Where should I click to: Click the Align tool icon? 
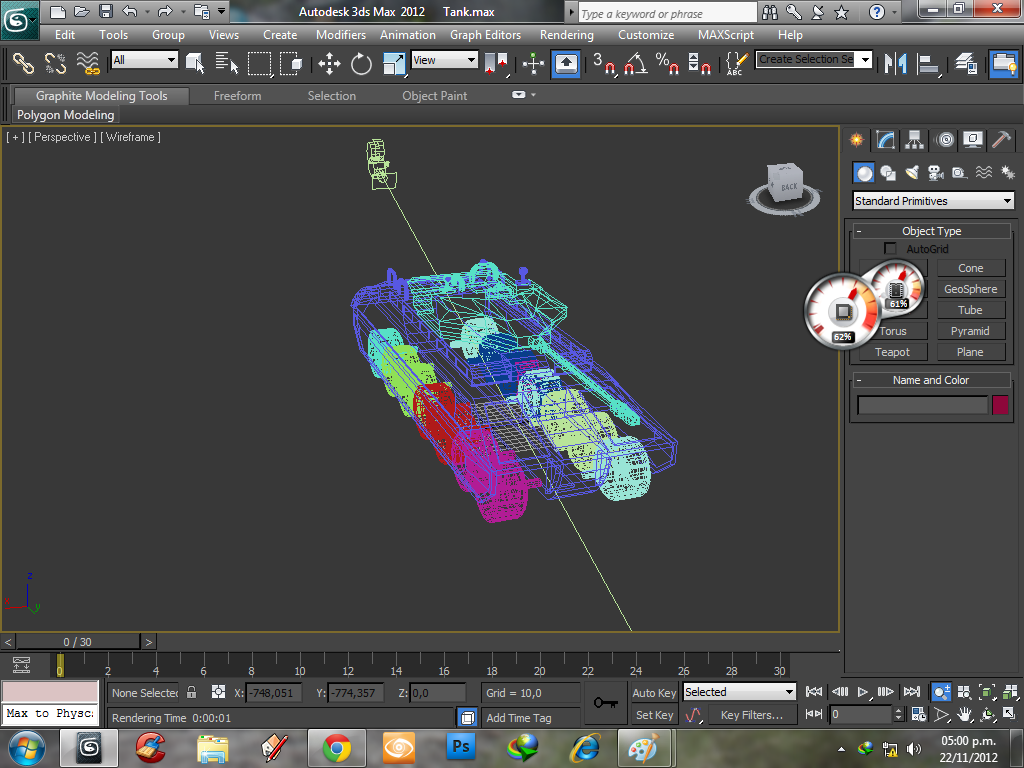point(928,63)
